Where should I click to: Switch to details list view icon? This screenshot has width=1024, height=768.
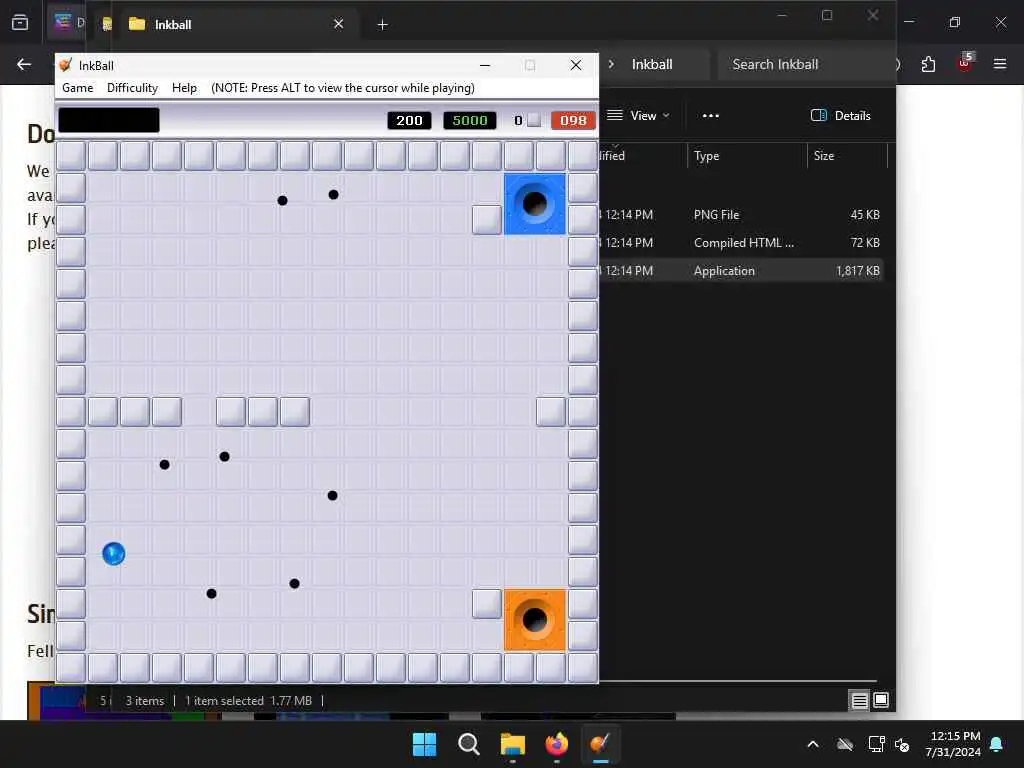click(x=859, y=701)
